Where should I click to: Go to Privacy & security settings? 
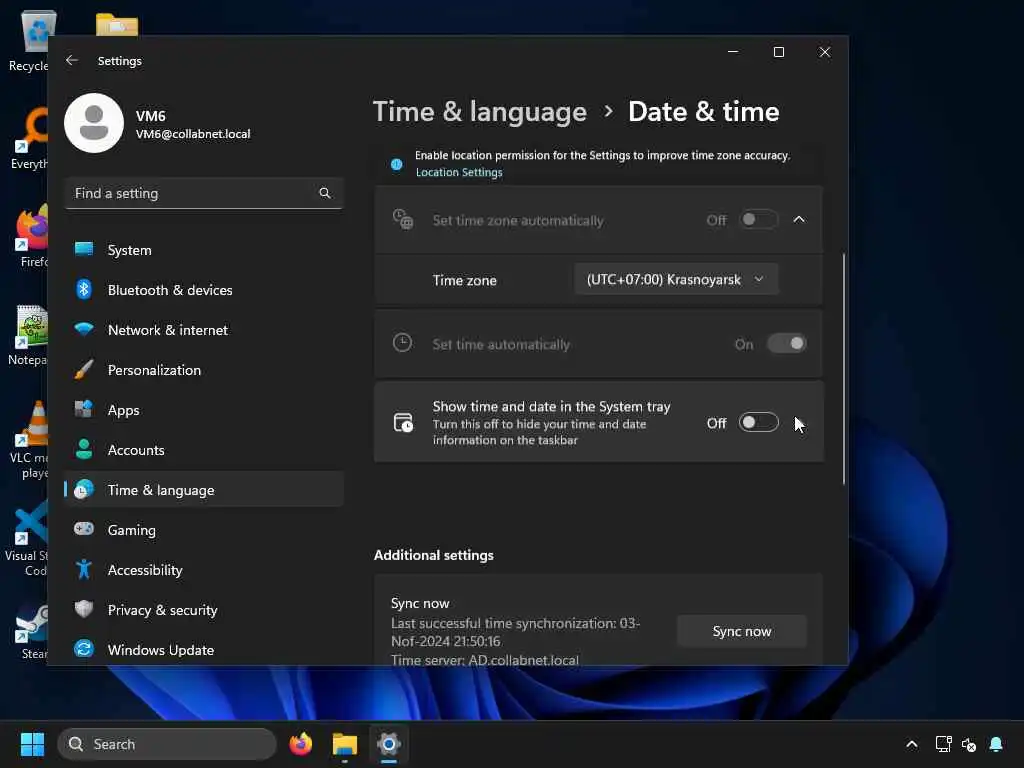point(204,609)
